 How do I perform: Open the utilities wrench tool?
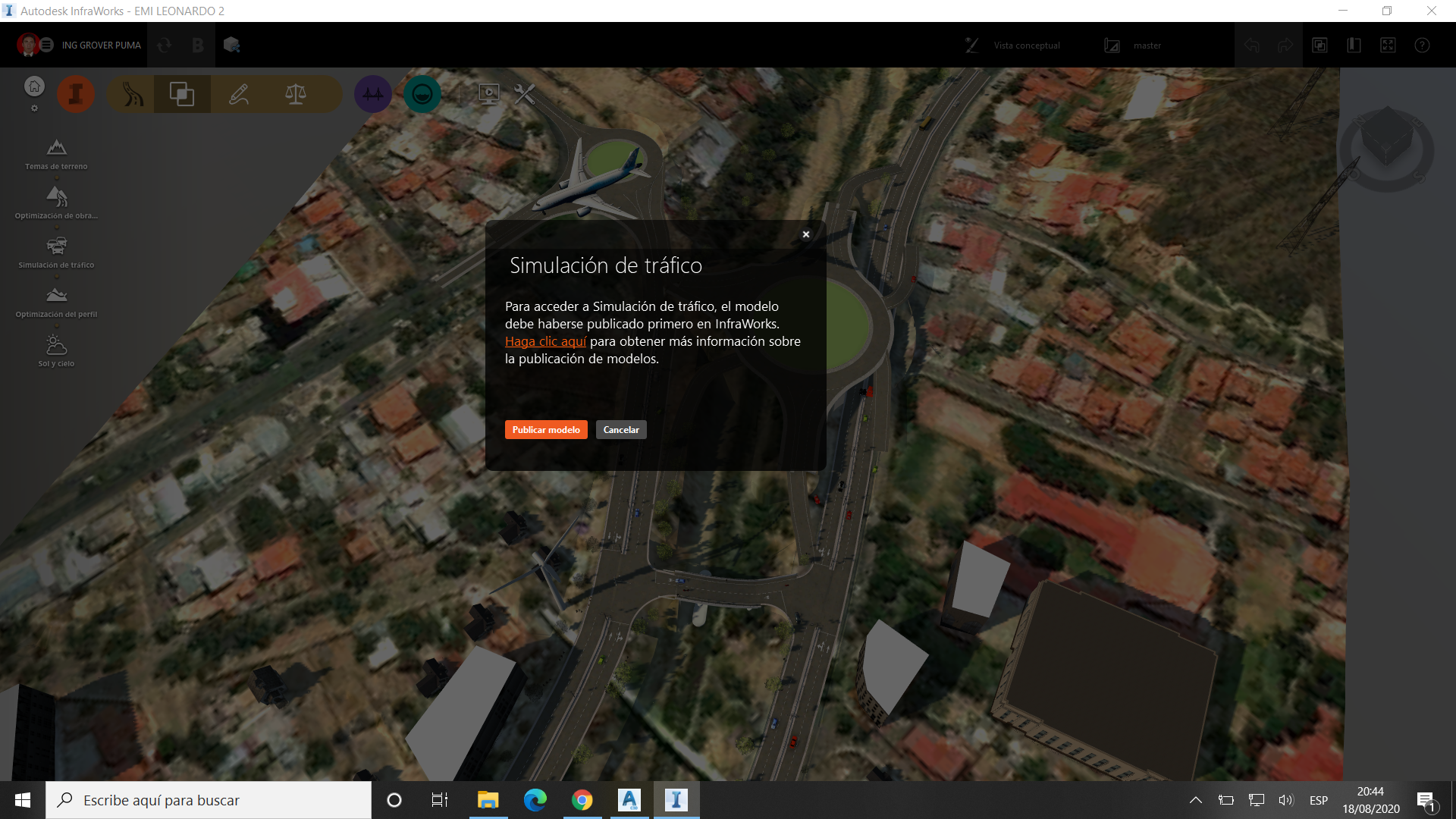coord(523,93)
